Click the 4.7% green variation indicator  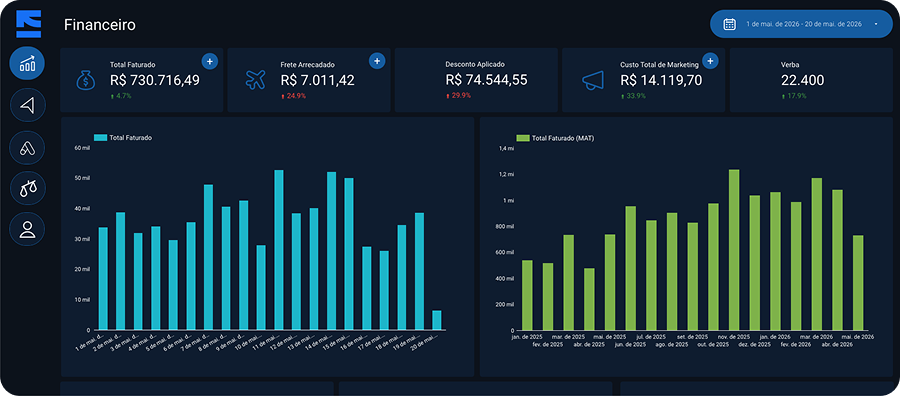(x=121, y=96)
